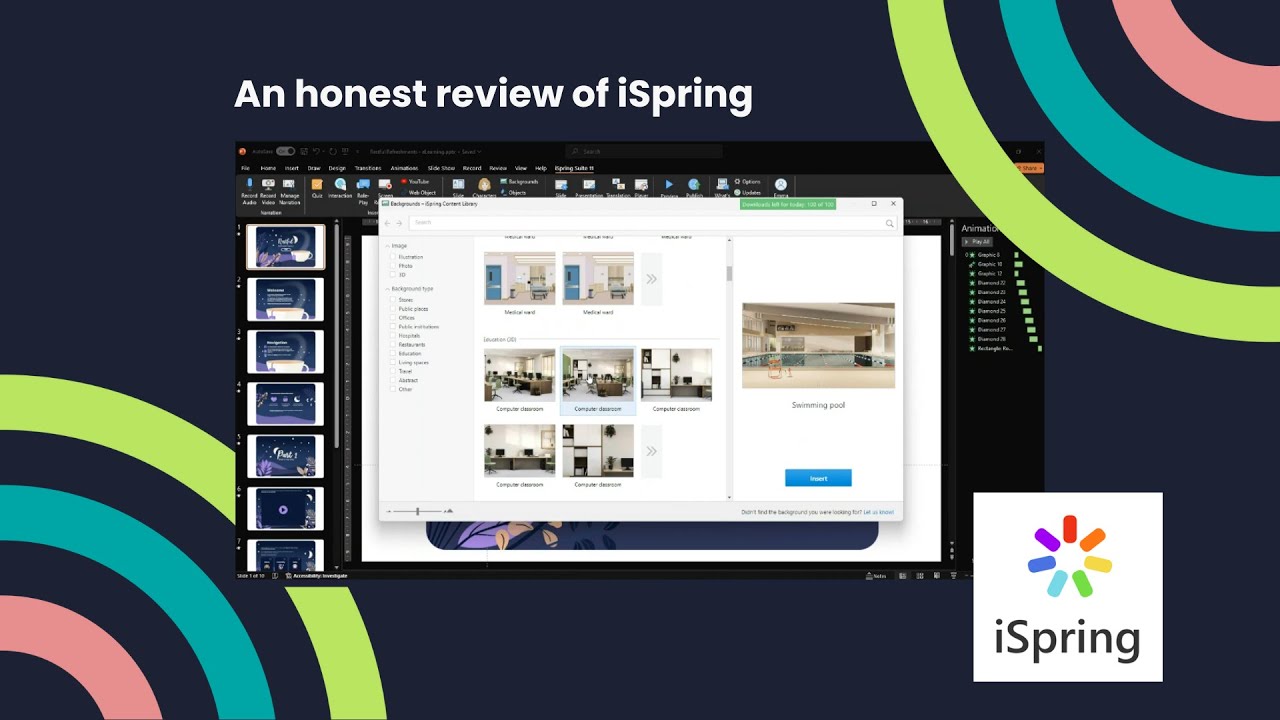This screenshot has width=1280, height=720.
Task: Click the YouTube insert icon
Action: coord(404,182)
